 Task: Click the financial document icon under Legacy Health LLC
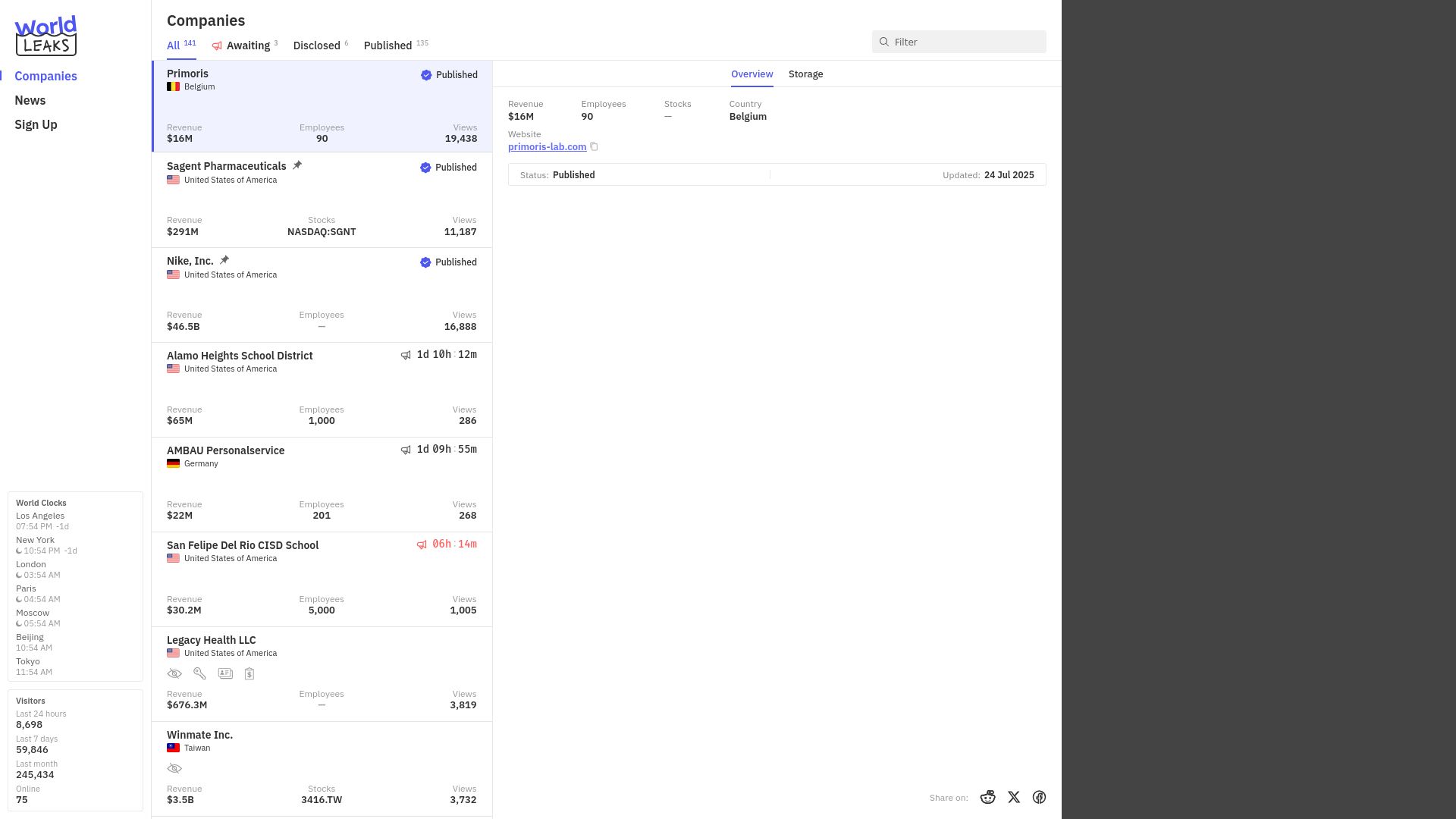[x=249, y=673]
